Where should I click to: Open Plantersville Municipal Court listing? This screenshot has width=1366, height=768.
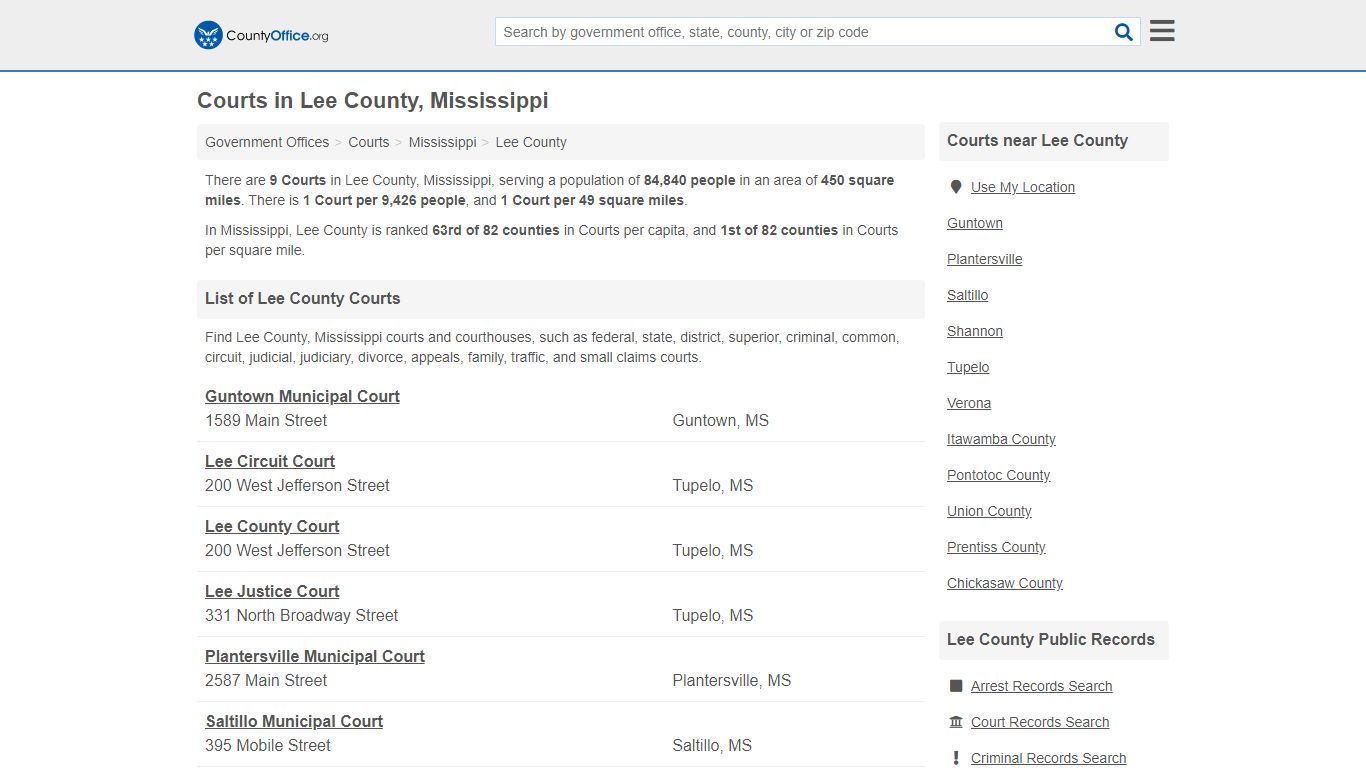point(315,656)
